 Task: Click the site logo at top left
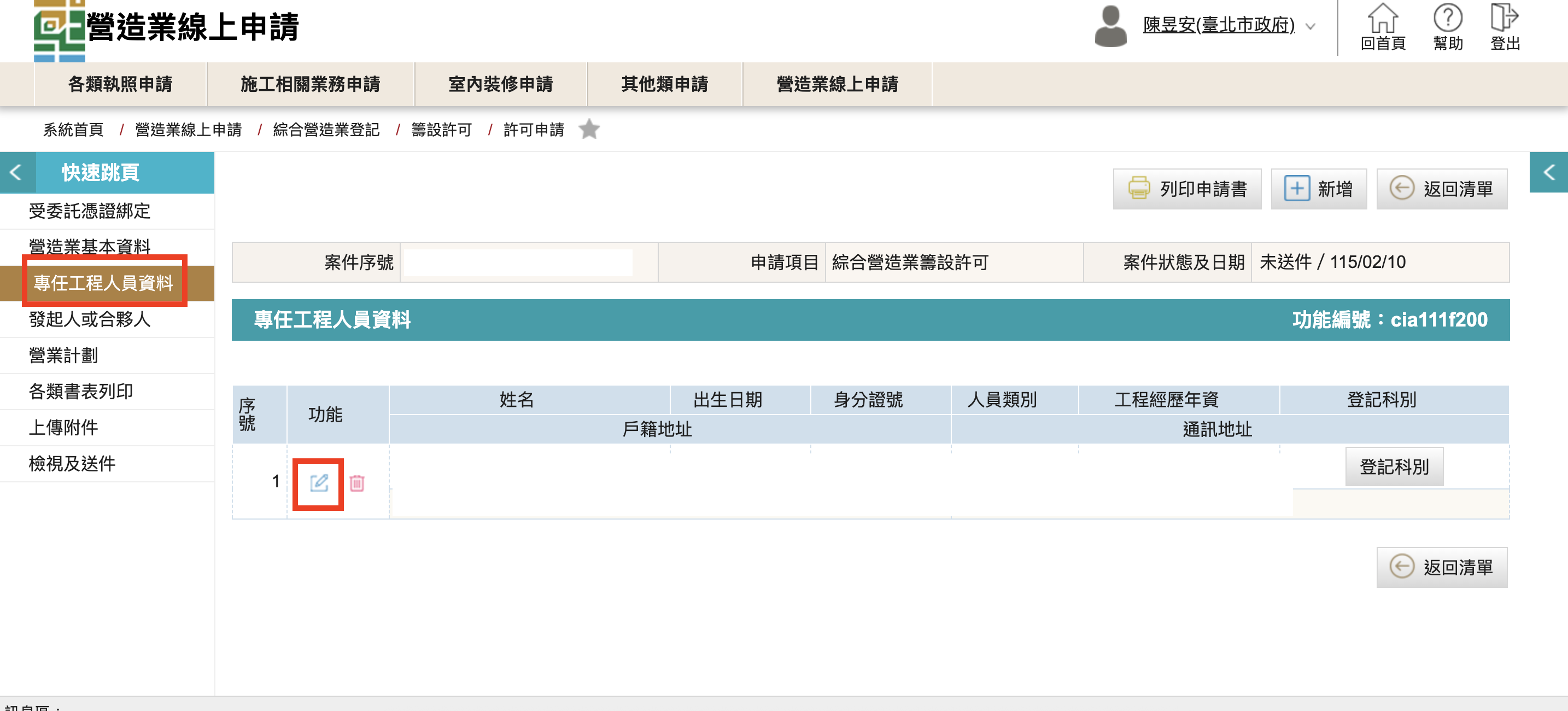[x=59, y=31]
